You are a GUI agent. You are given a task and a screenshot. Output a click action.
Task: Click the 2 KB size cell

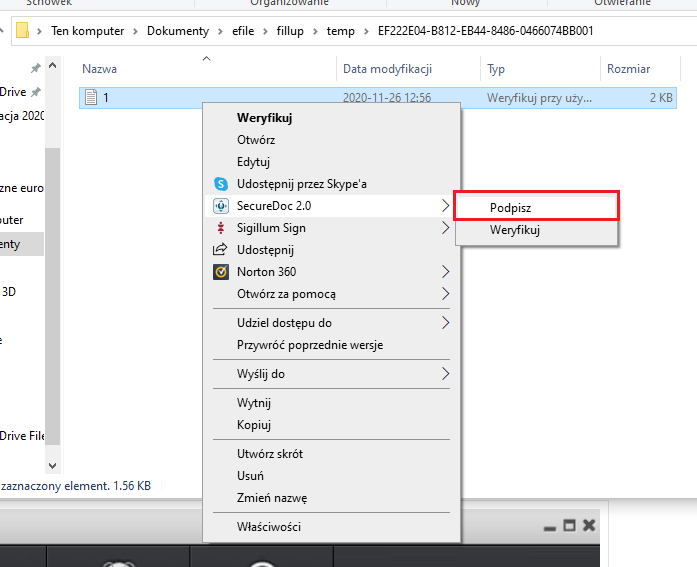pyautogui.click(x=661, y=97)
